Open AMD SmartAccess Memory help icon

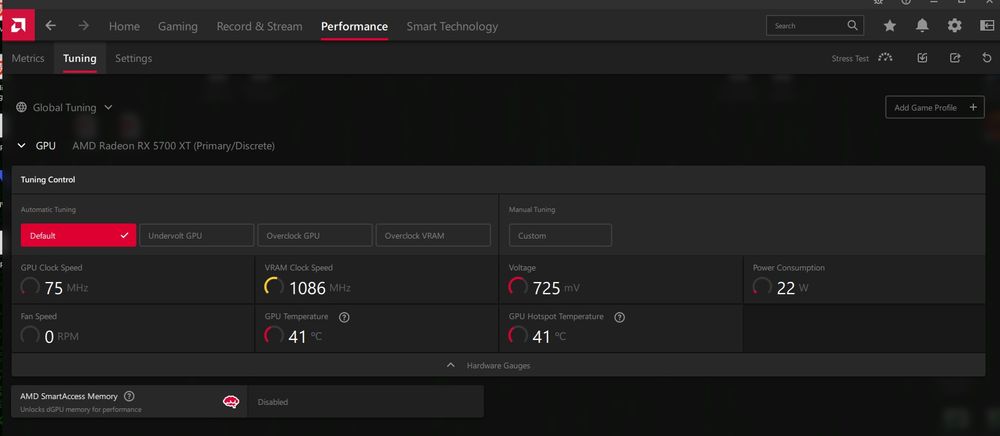(129, 396)
